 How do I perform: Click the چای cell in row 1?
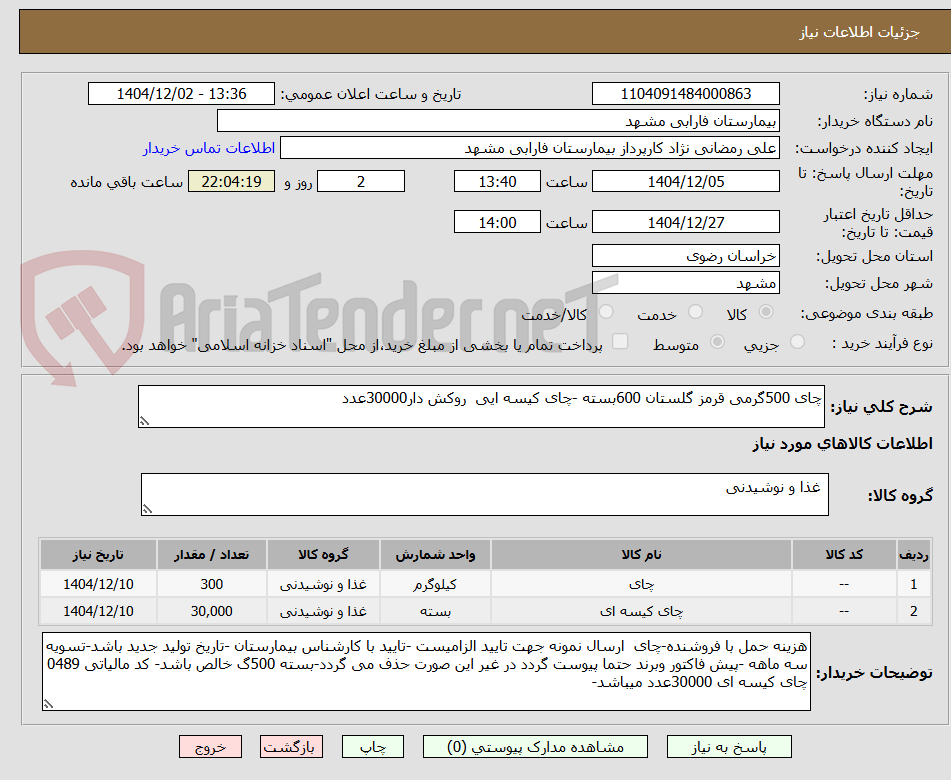(641, 584)
